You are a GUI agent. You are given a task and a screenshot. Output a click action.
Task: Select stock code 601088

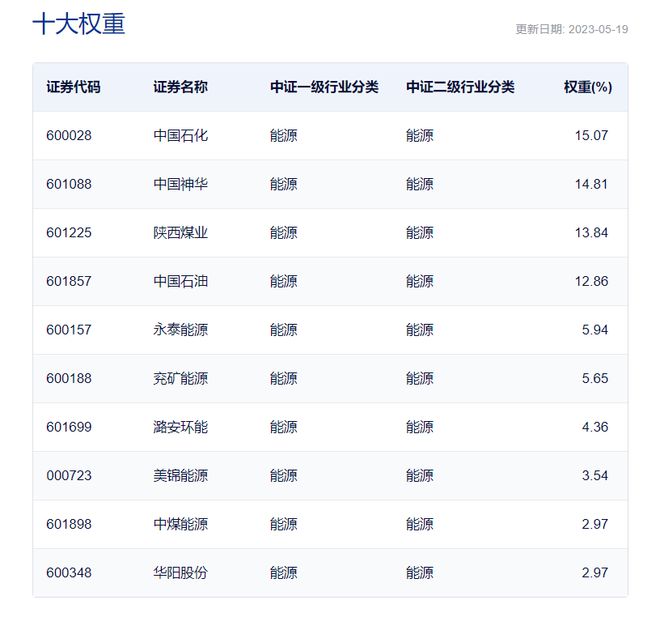click(x=69, y=184)
